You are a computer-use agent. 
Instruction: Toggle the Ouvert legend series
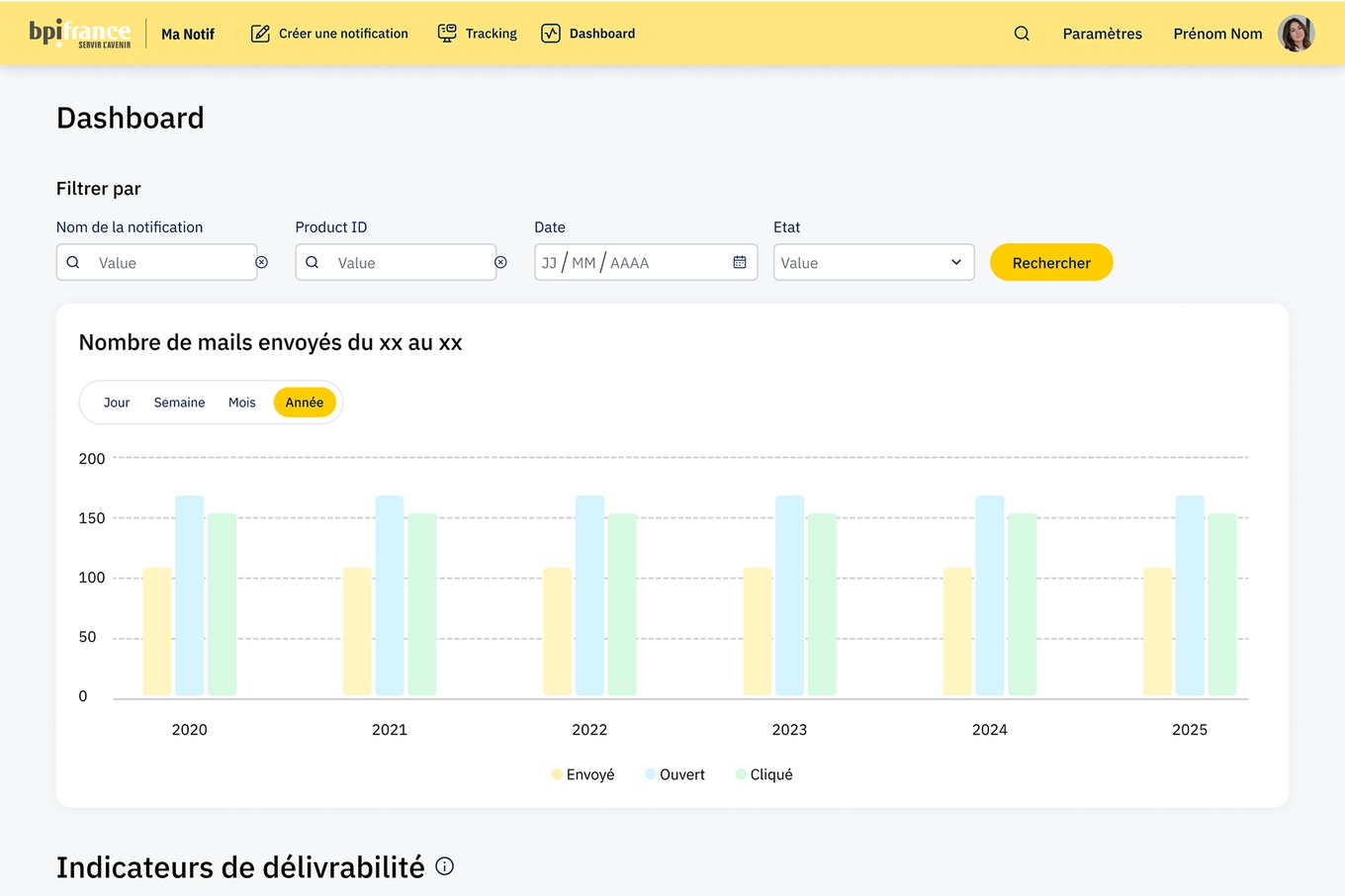click(x=675, y=774)
